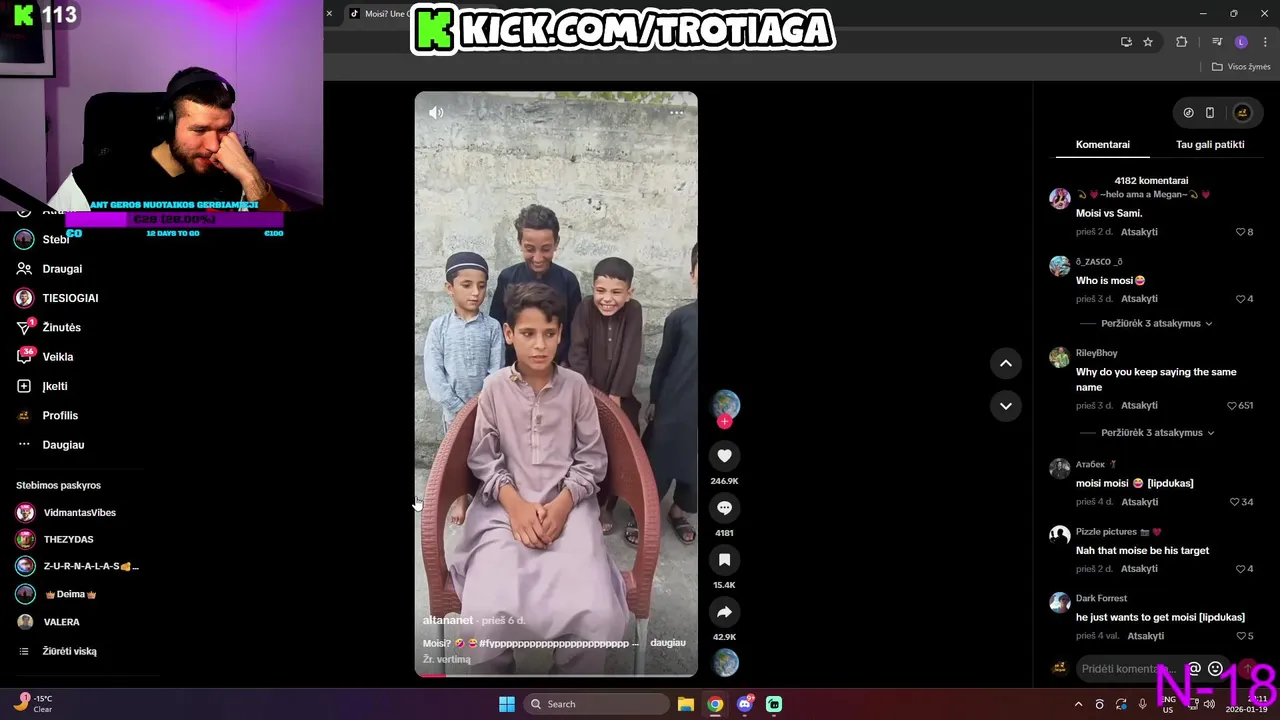Like the Pizzle pictures comment
The height and width of the screenshot is (720, 1280).
(x=1241, y=569)
